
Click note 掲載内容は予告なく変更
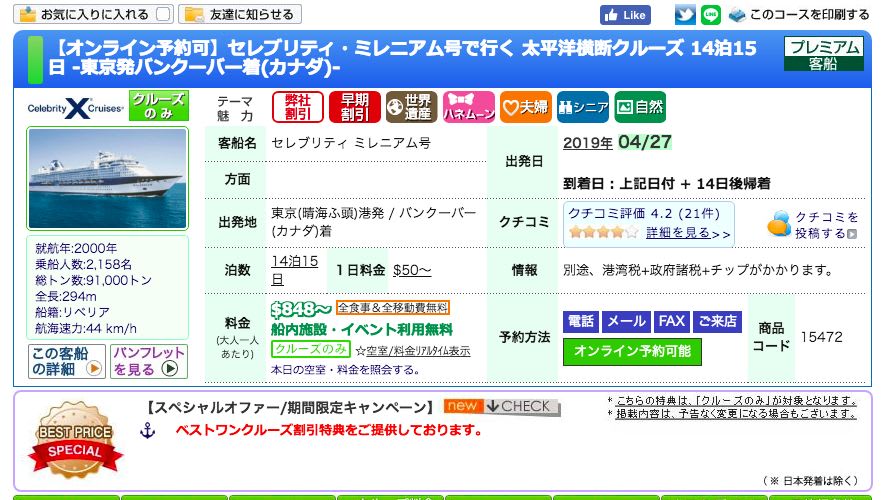click(736, 413)
